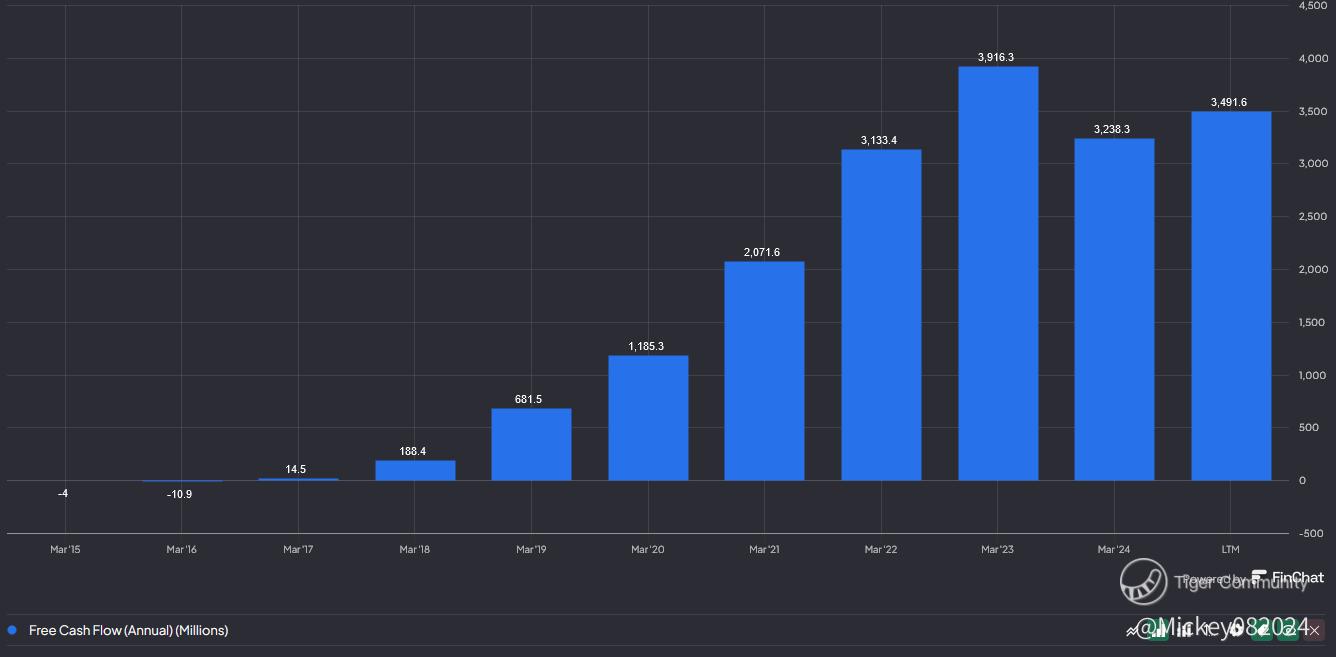This screenshot has height=657, width=1336.
Task: Click the Mar '24 bar showing 3,238.3
Action: [x=1114, y=309]
